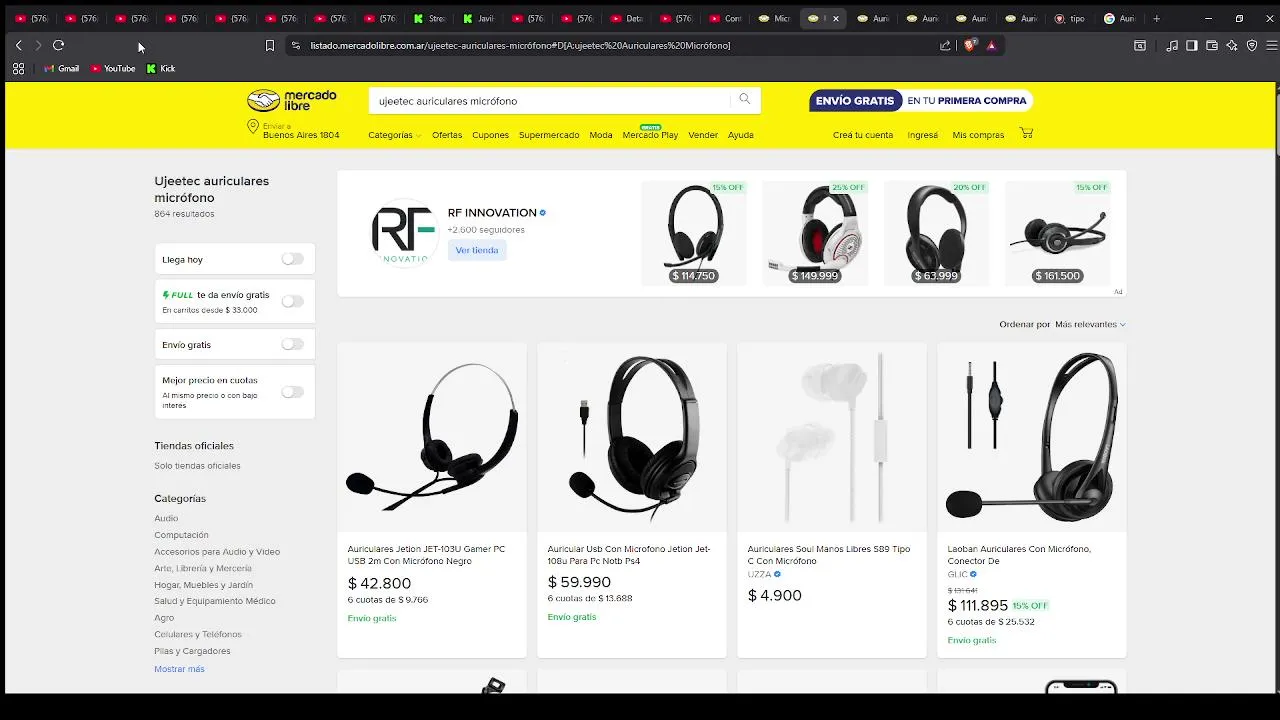Bookmark this page using the bookmark icon
The height and width of the screenshot is (720, 1280).
pos(269,45)
